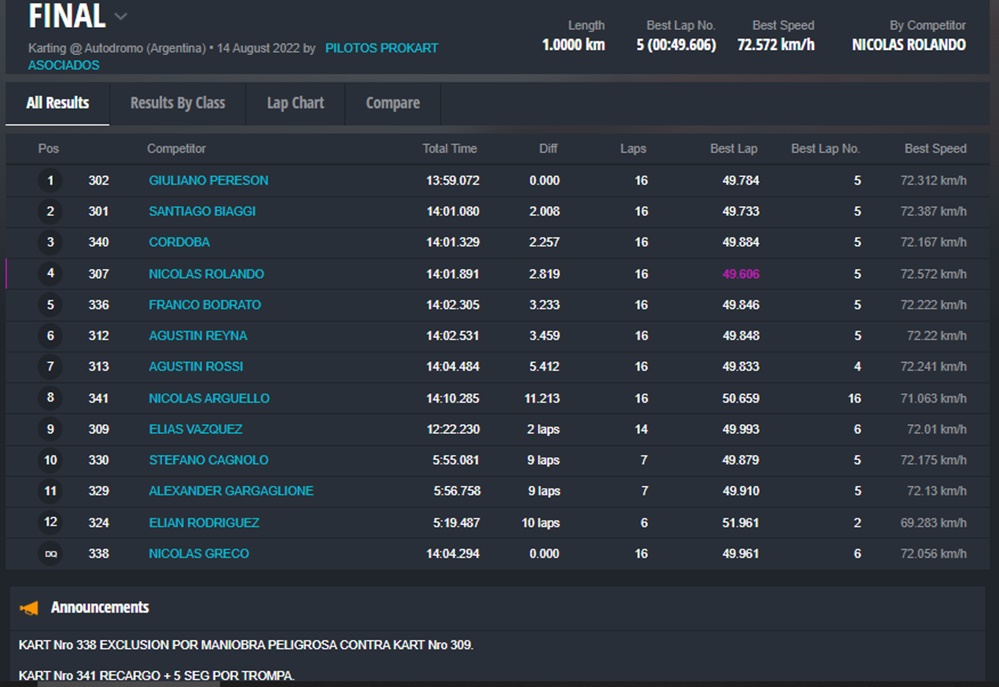Sort by the Best Lap column header
The height and width of the screenshot is (687, 999).
(733, 149)
